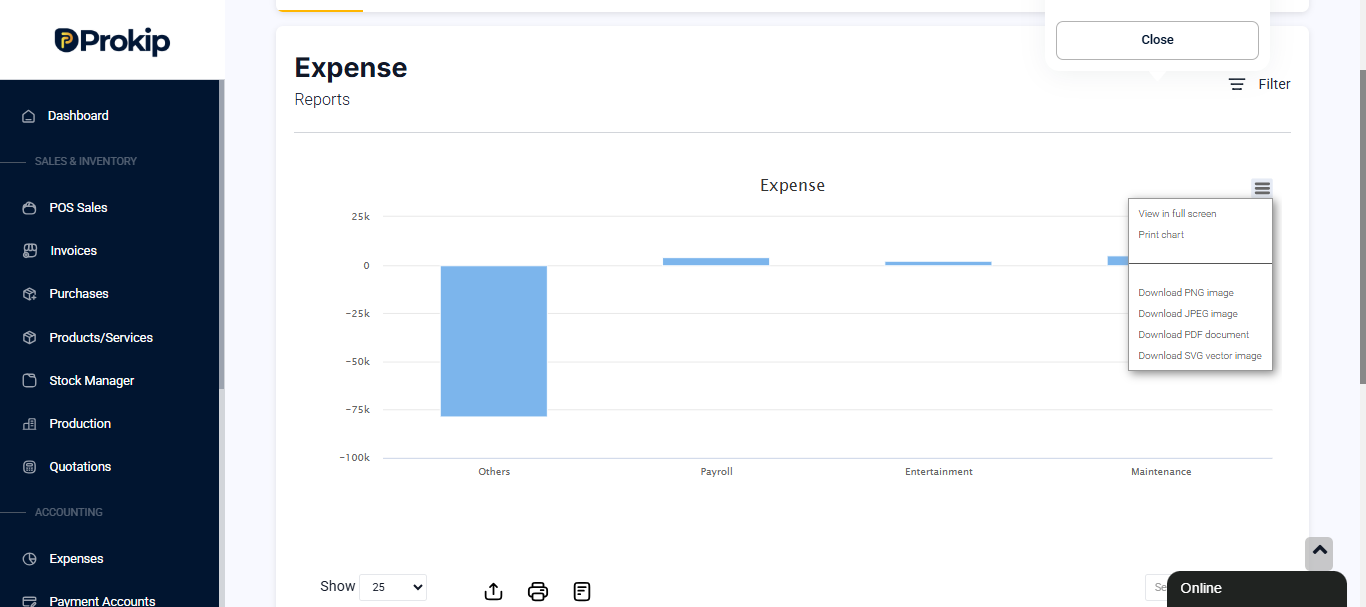
Task: Open the Online chat widget
Action: [x=1257, y=589]
